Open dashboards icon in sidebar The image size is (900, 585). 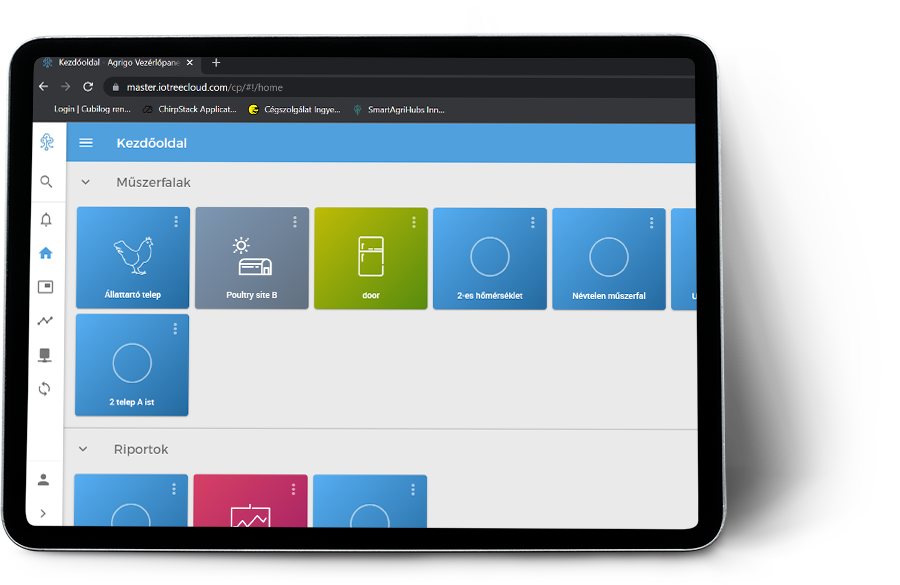tap(45, 286)
